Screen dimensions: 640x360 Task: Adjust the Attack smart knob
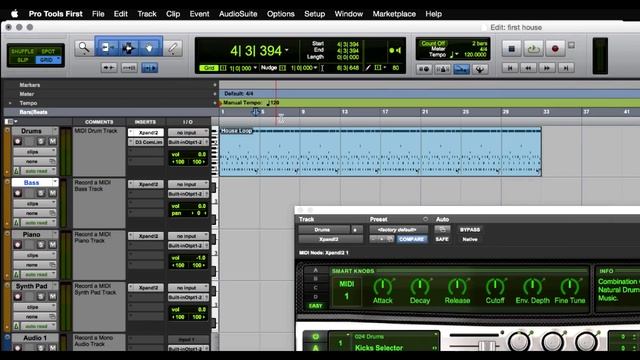(382, 287)
